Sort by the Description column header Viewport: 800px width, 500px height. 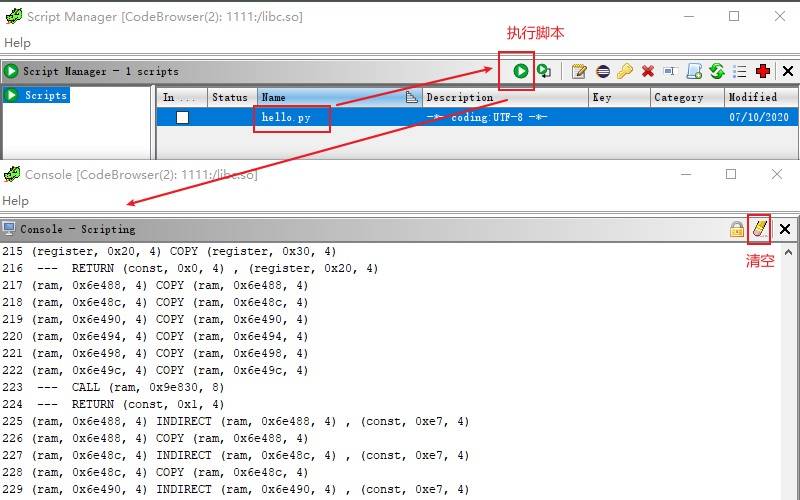point(505,97)
